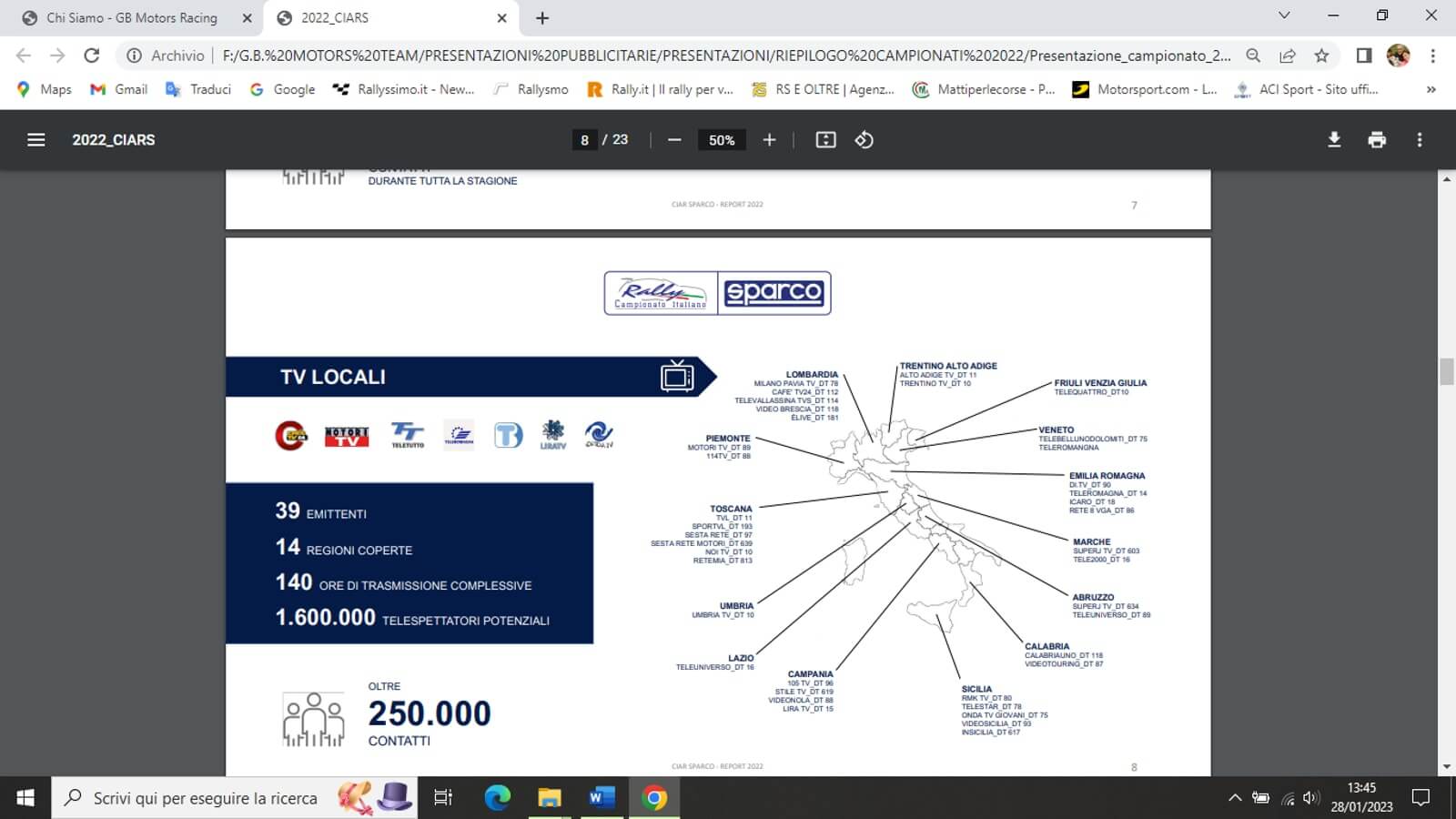Click the file address bar URL

(726, 56)
